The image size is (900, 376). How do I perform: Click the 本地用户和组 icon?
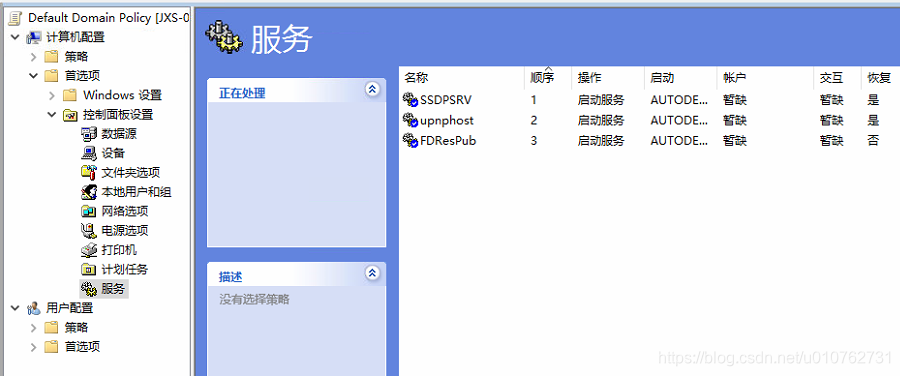coord(89,192)
